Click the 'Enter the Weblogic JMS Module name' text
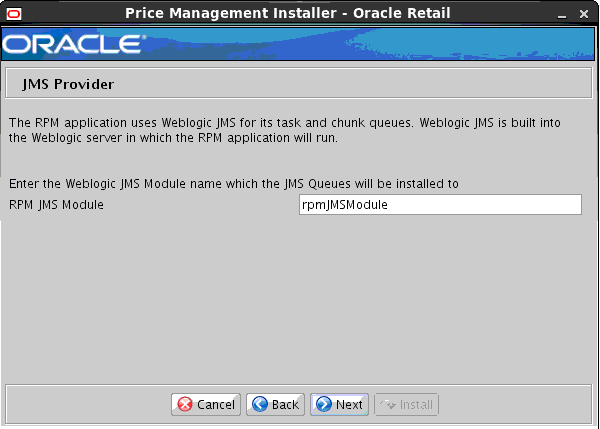This screenshot has width=600, height=429. 234,184
